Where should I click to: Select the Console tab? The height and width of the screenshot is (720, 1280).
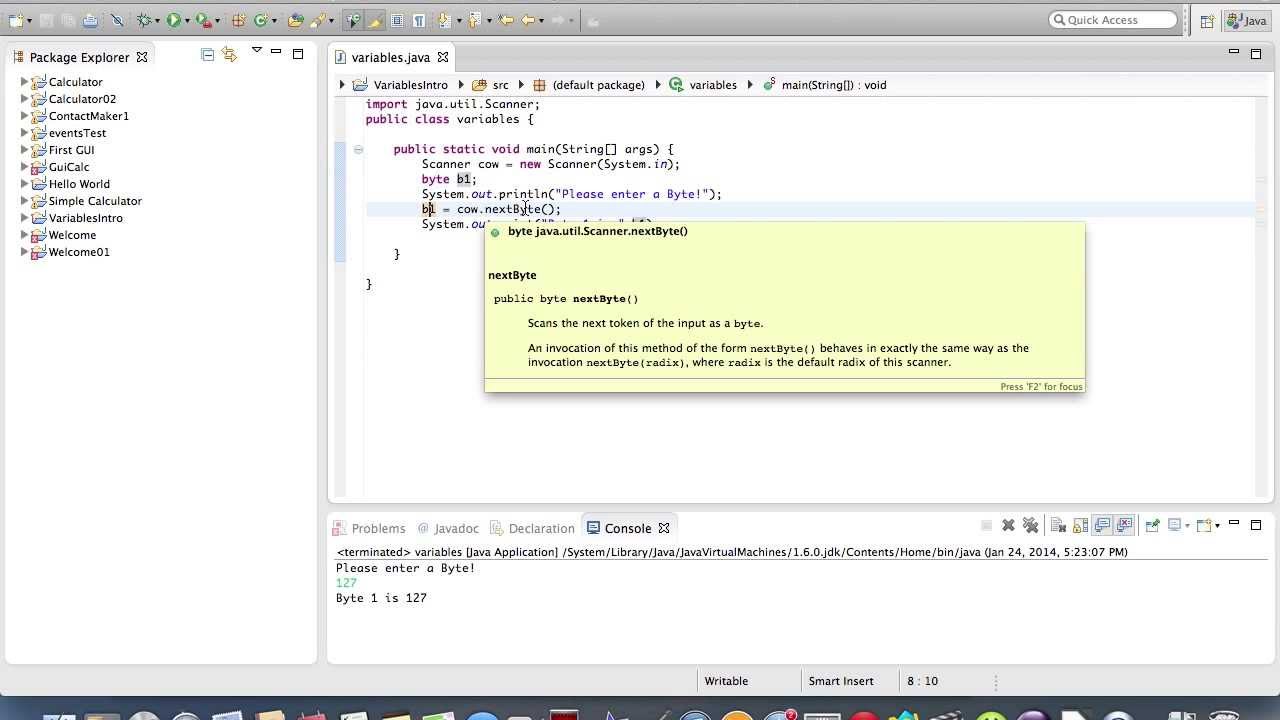[x=628, y=528]
